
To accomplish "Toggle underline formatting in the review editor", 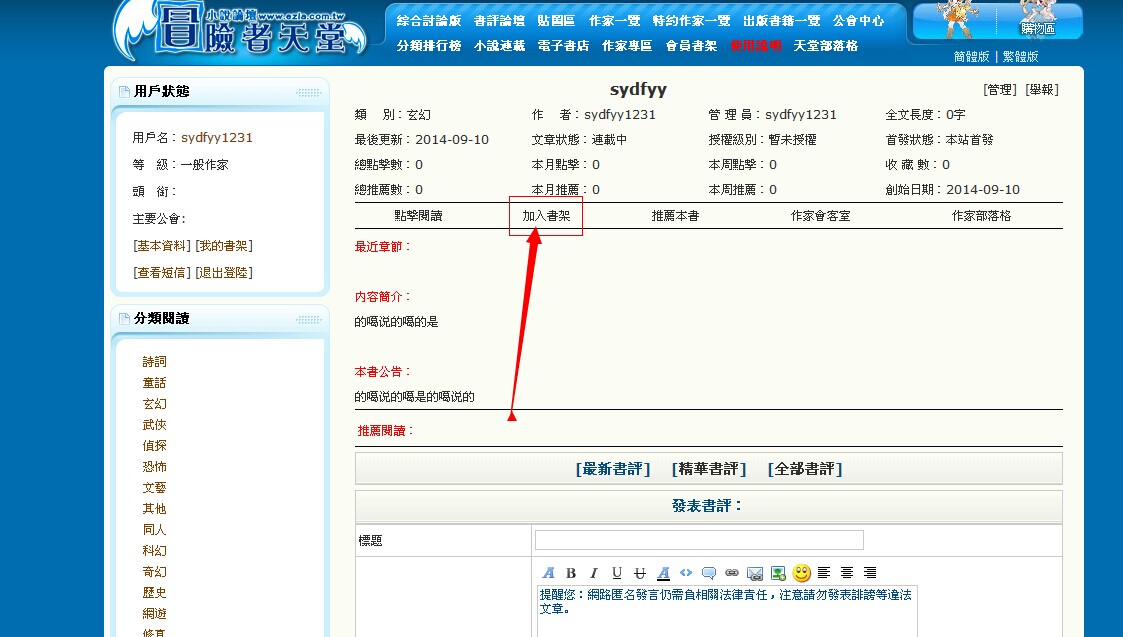I will pos(616,572).
